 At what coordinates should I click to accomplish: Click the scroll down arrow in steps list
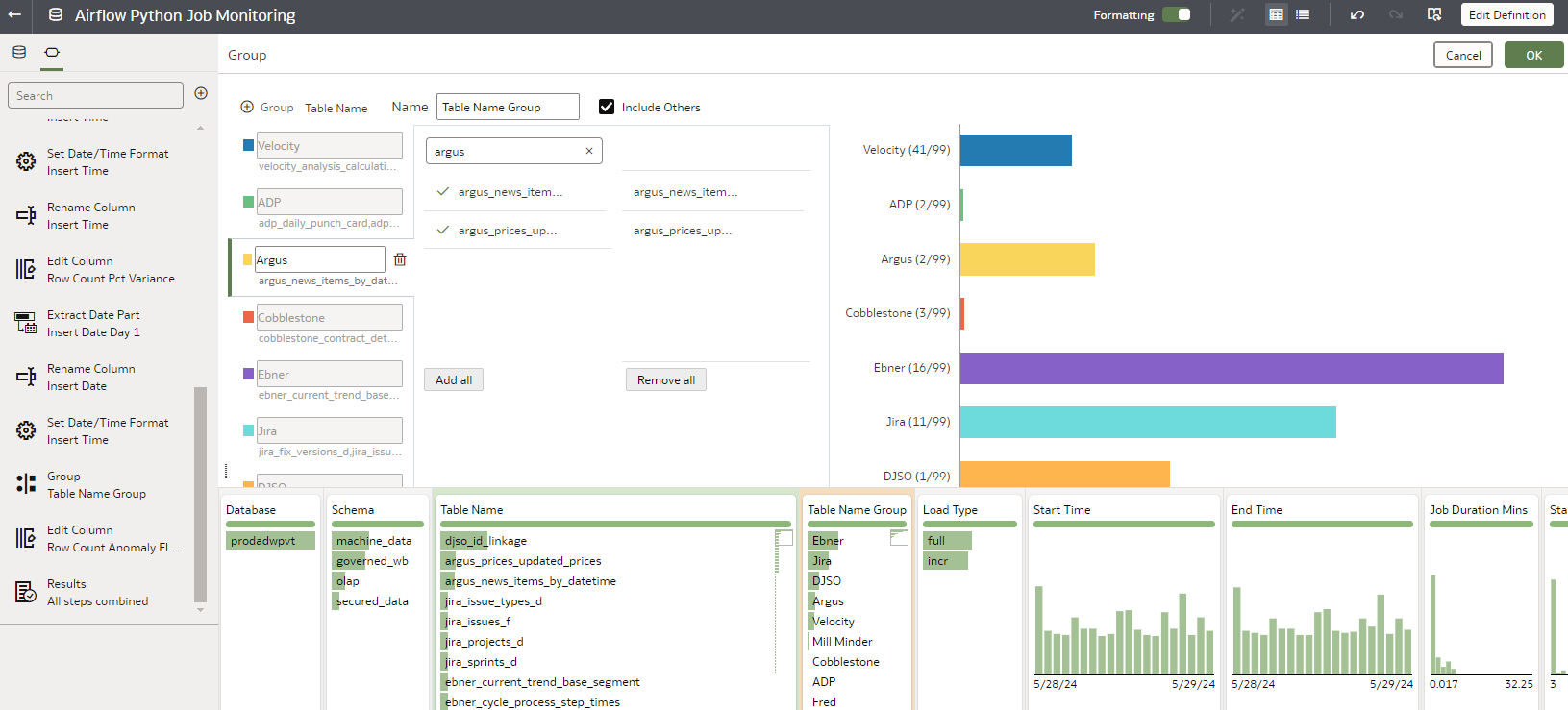pos(200,610)
